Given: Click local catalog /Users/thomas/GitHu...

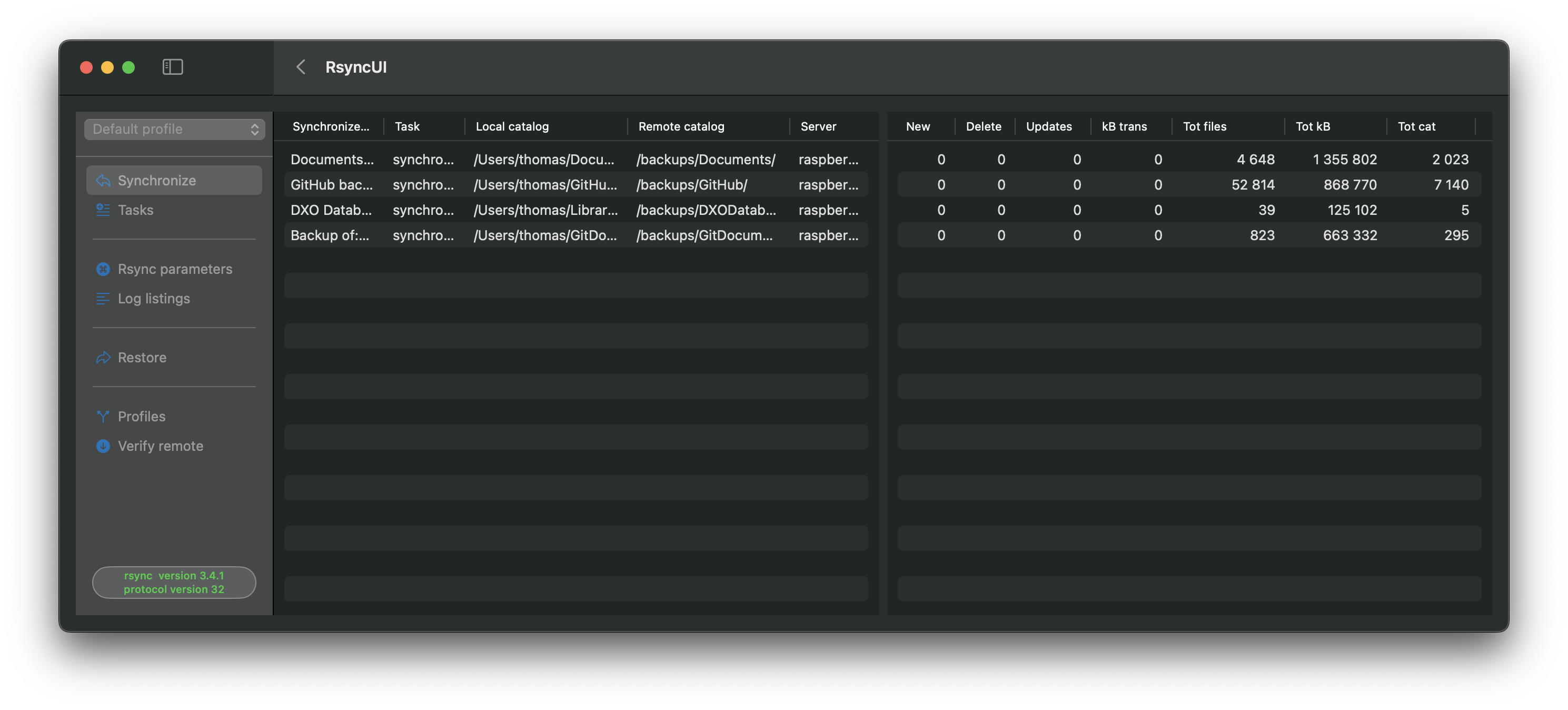Looking at the screenshot, I should tap(545, 184).
